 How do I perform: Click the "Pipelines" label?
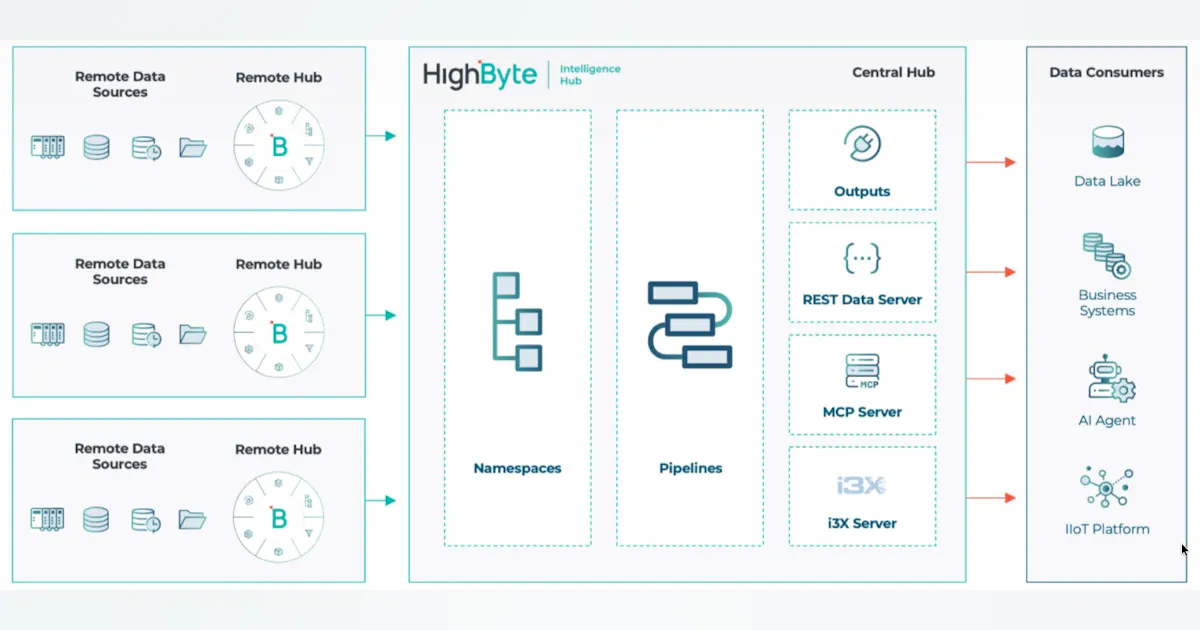tap(690, 468)
